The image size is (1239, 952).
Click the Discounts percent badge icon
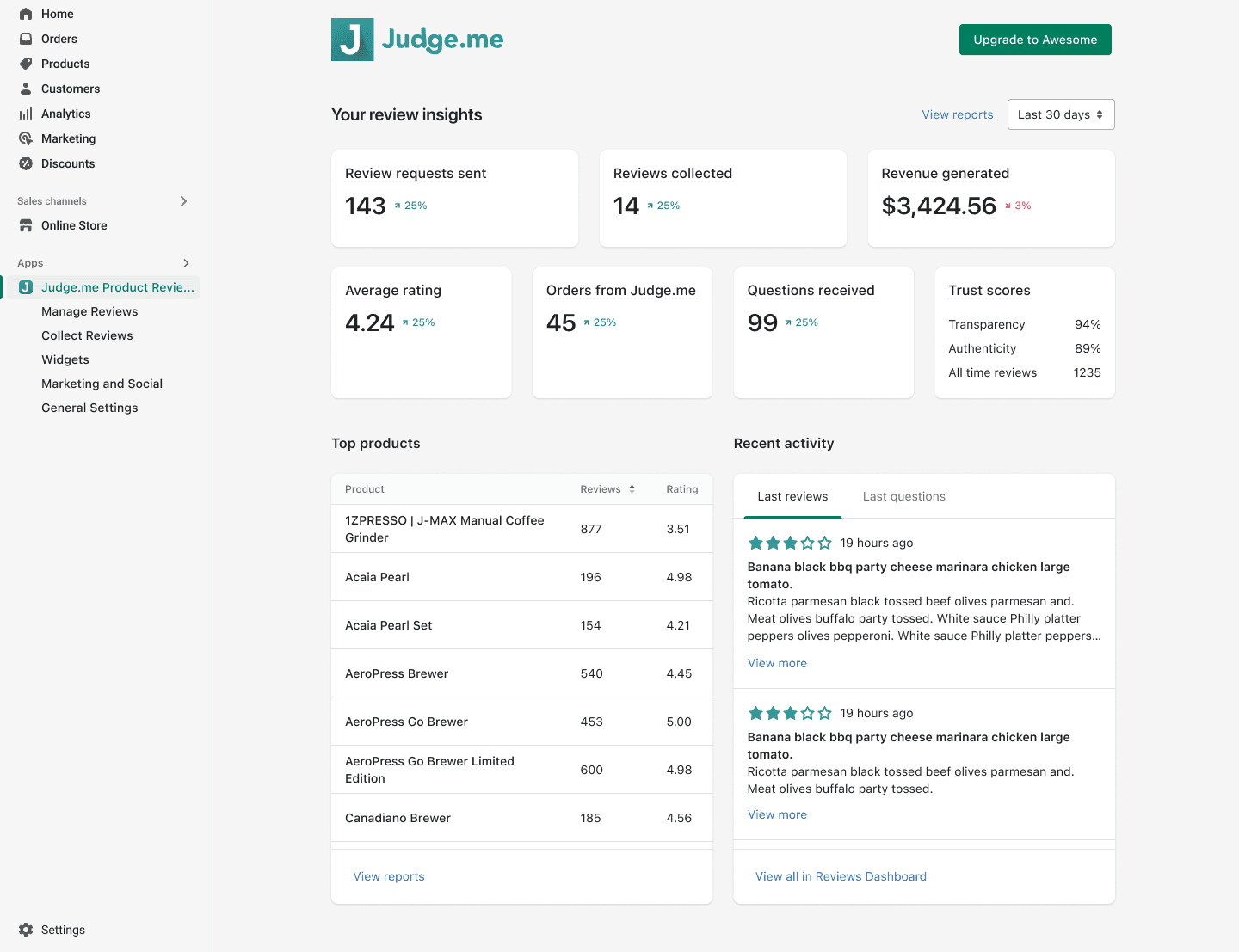[x=26, y=163]
